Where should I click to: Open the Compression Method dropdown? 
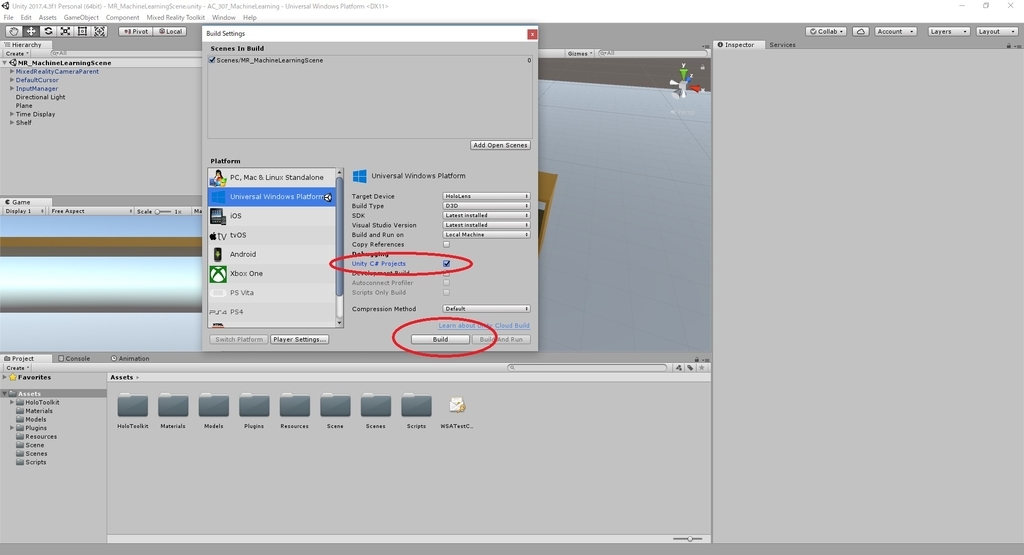tap(487, 309)
